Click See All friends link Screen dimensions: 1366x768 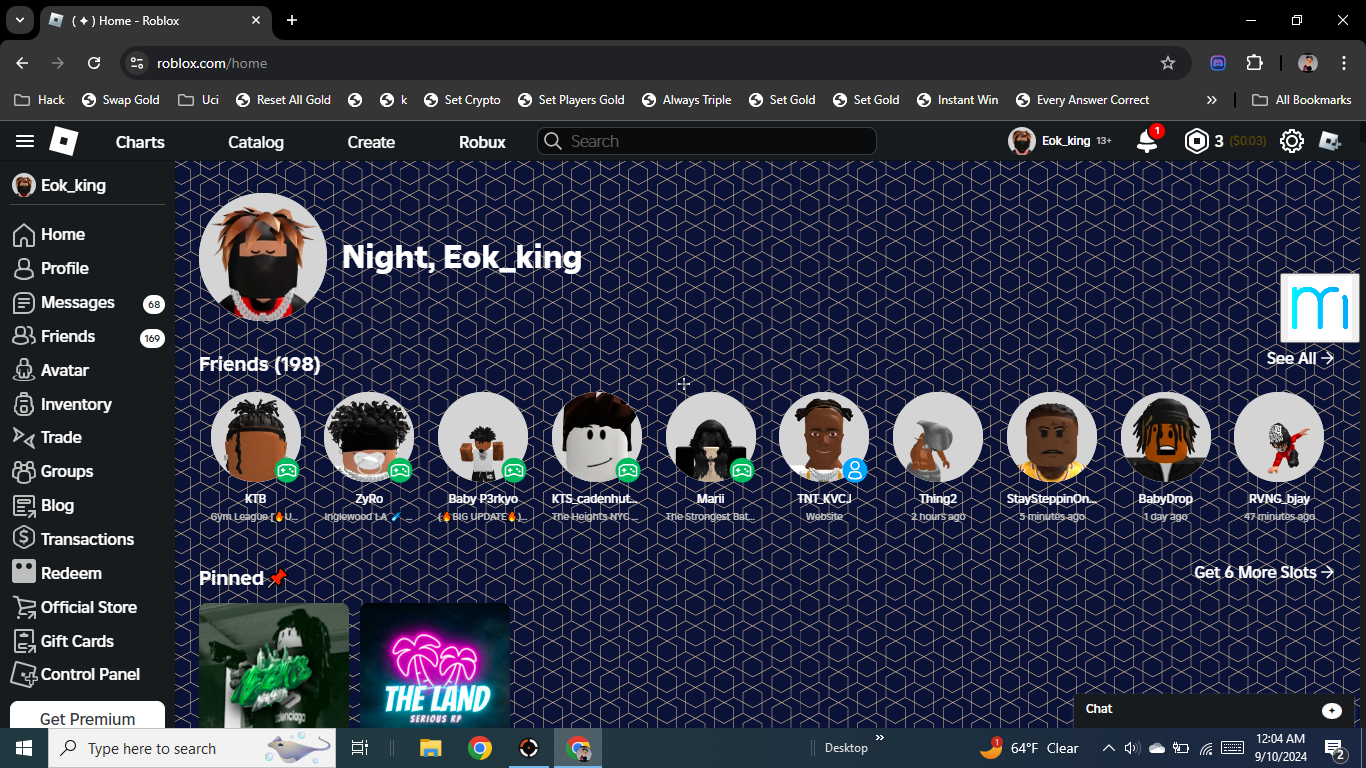pyautogui.click(x=1300, y=358)
